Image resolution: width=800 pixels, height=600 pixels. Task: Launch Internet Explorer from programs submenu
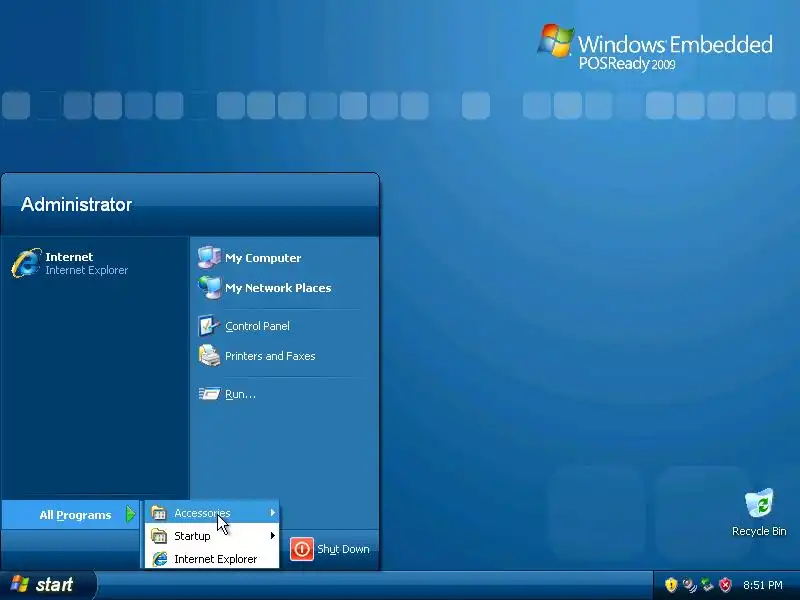tap(212, 559)
